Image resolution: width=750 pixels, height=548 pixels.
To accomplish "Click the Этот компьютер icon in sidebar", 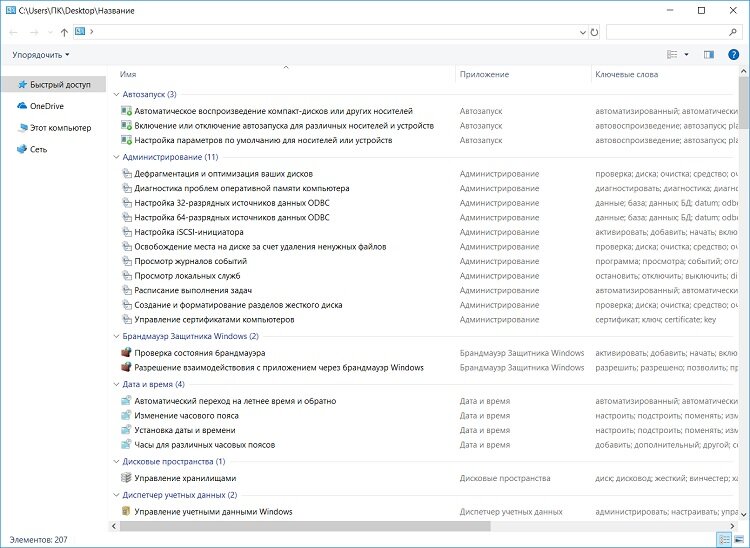I will point(22,128).
